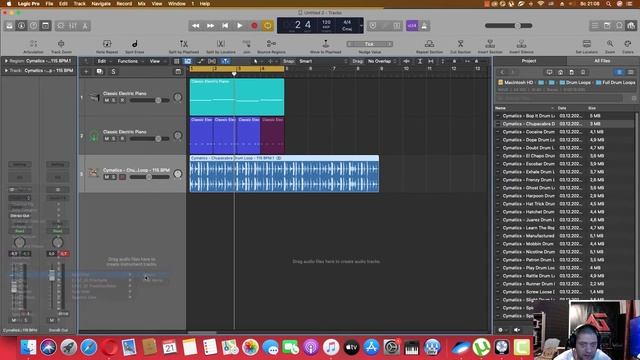The width and height of the screenshot is (640, 360).
Task: Toggle the Inspector button in control bar
Action: [21, 26]
